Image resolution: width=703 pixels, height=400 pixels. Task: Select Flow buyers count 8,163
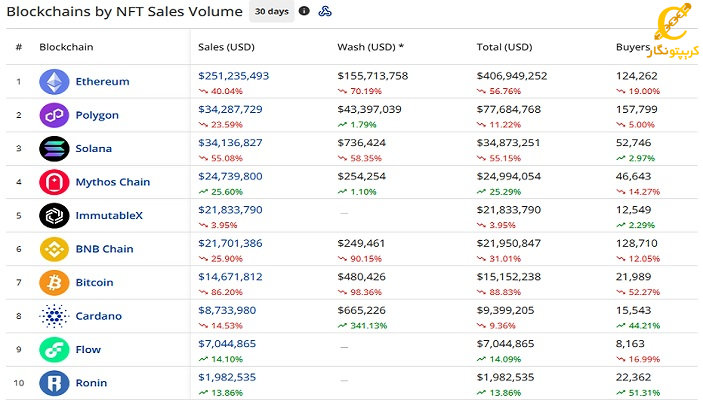630,343
